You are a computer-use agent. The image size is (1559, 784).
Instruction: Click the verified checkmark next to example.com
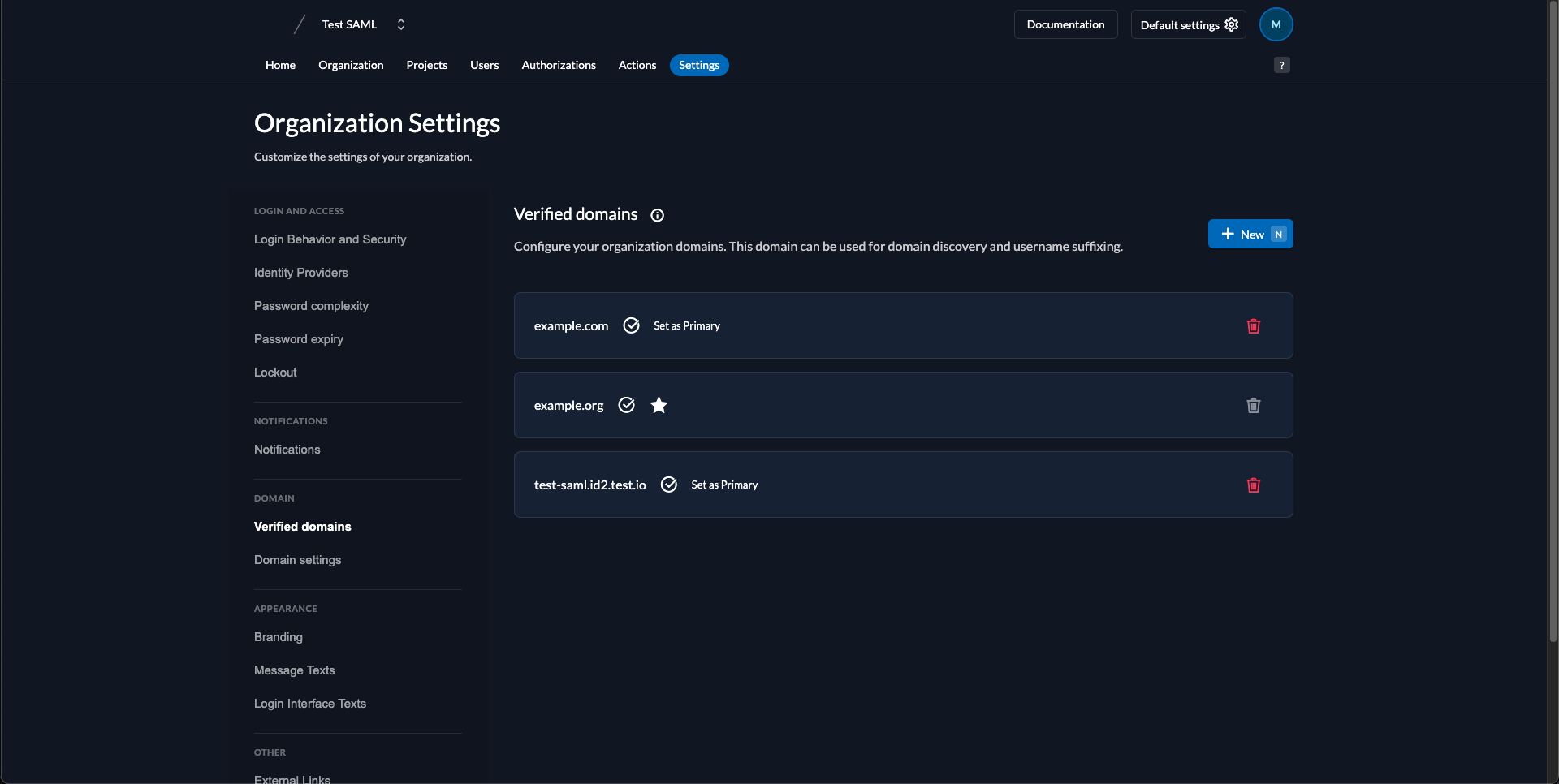pos(631,325)
